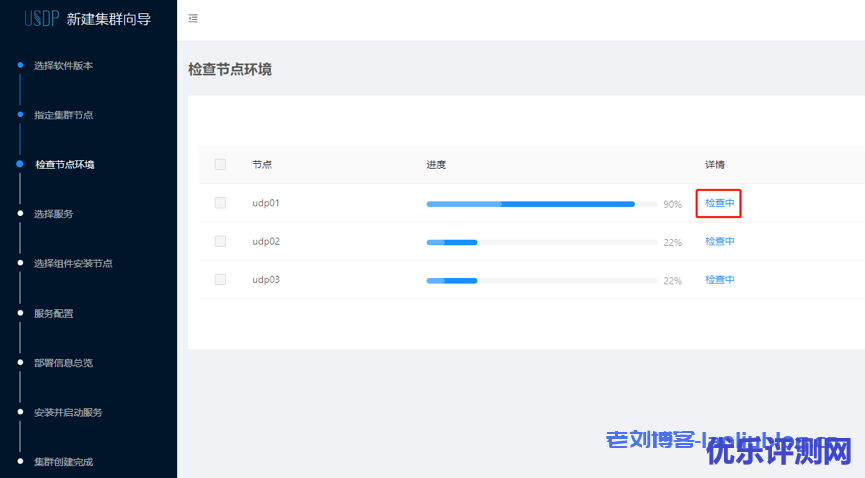Open 检查中 details link for udp01

point(719,203)
